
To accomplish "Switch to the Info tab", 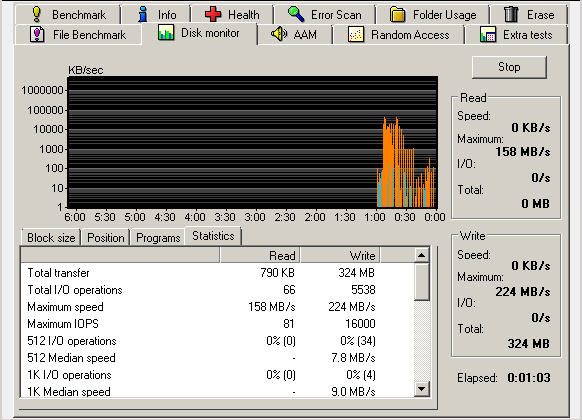I will tap(156, 14).
